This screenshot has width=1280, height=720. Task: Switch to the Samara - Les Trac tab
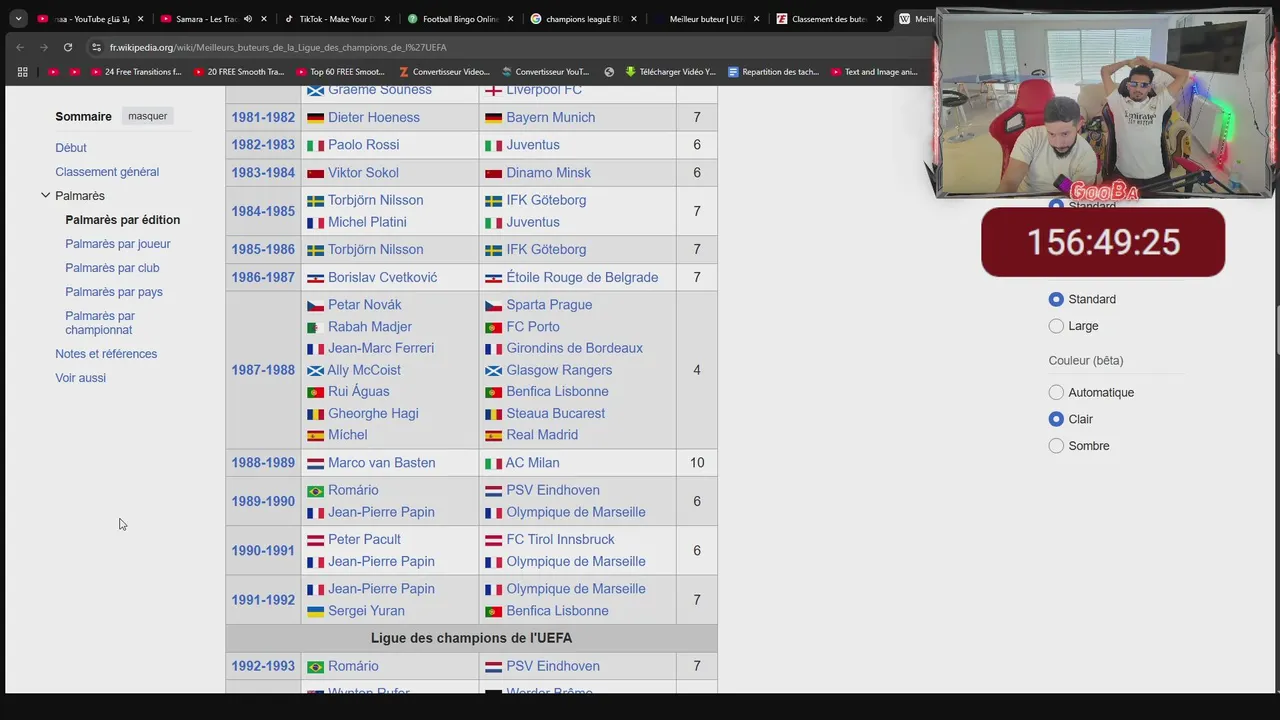click(x=213, y=18)
